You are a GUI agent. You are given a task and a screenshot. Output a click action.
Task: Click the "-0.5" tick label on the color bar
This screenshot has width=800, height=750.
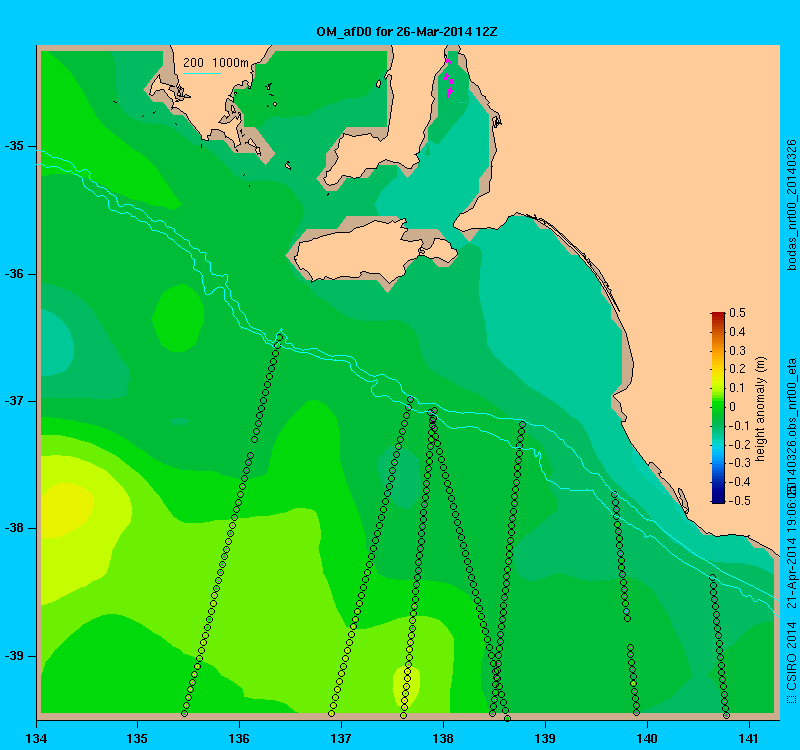[x=738, y=501]
